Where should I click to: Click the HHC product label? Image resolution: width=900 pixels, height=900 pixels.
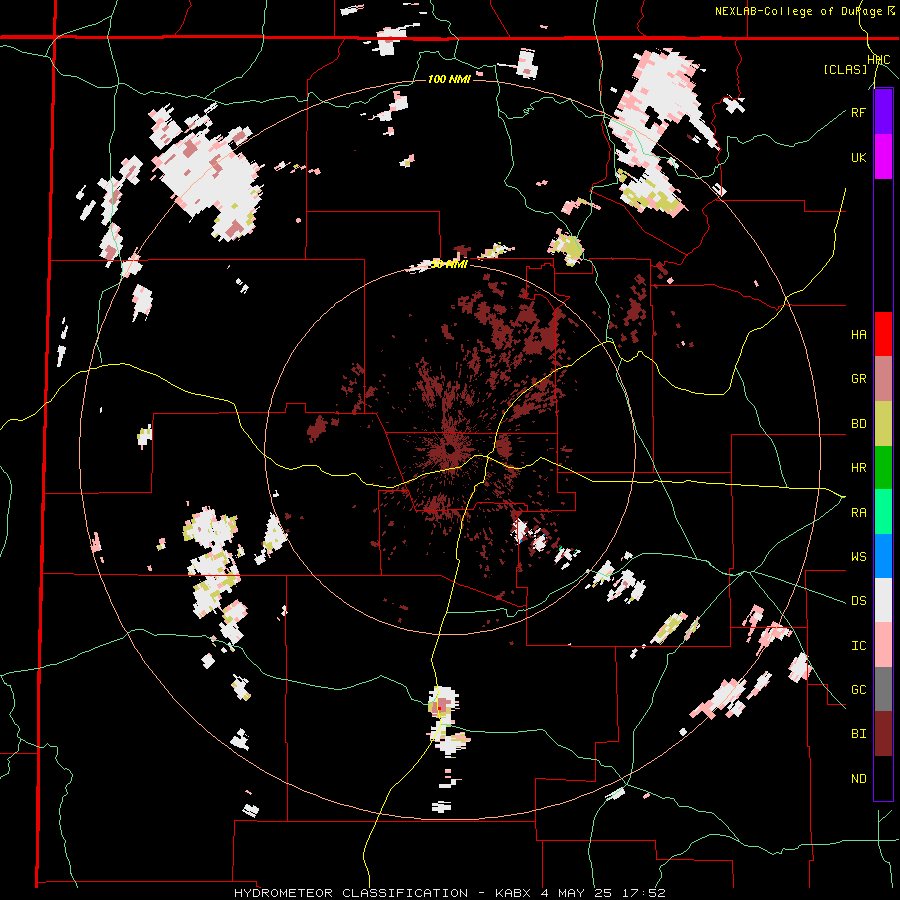879,60
